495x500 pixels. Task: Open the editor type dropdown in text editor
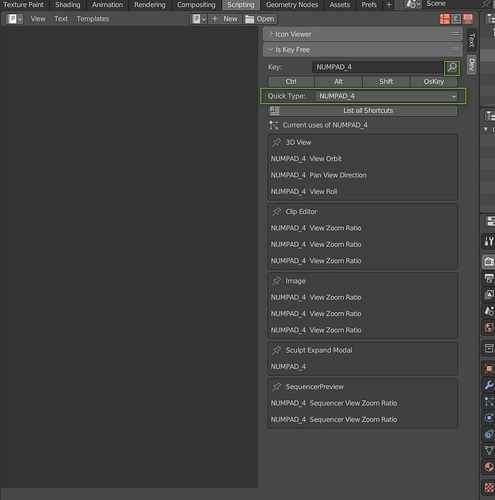pyautogui.click(x=14, y=19)
